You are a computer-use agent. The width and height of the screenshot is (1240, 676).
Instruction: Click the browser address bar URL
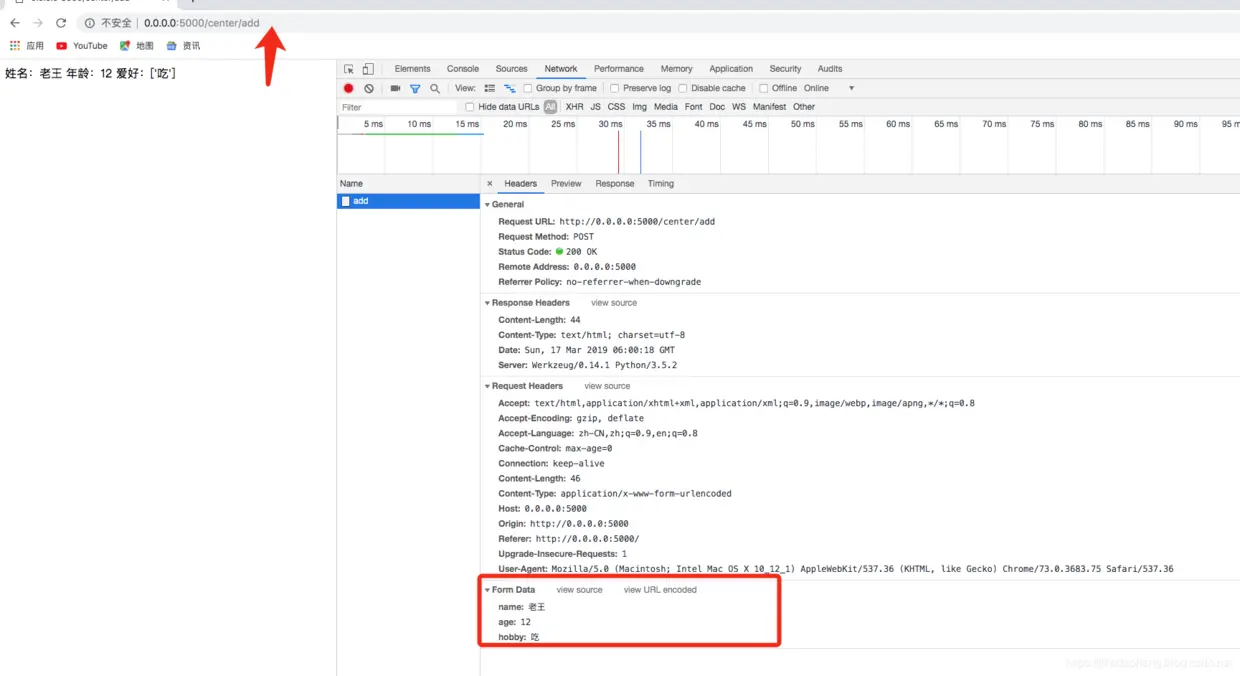coord(202,23)
